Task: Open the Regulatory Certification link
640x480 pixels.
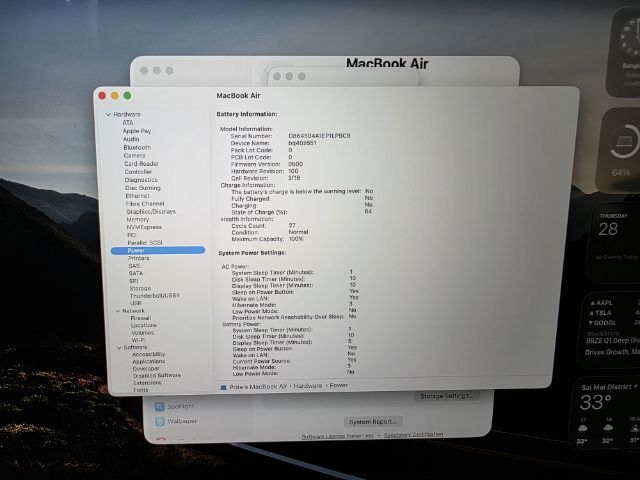Action: click(x=413, y=435)
